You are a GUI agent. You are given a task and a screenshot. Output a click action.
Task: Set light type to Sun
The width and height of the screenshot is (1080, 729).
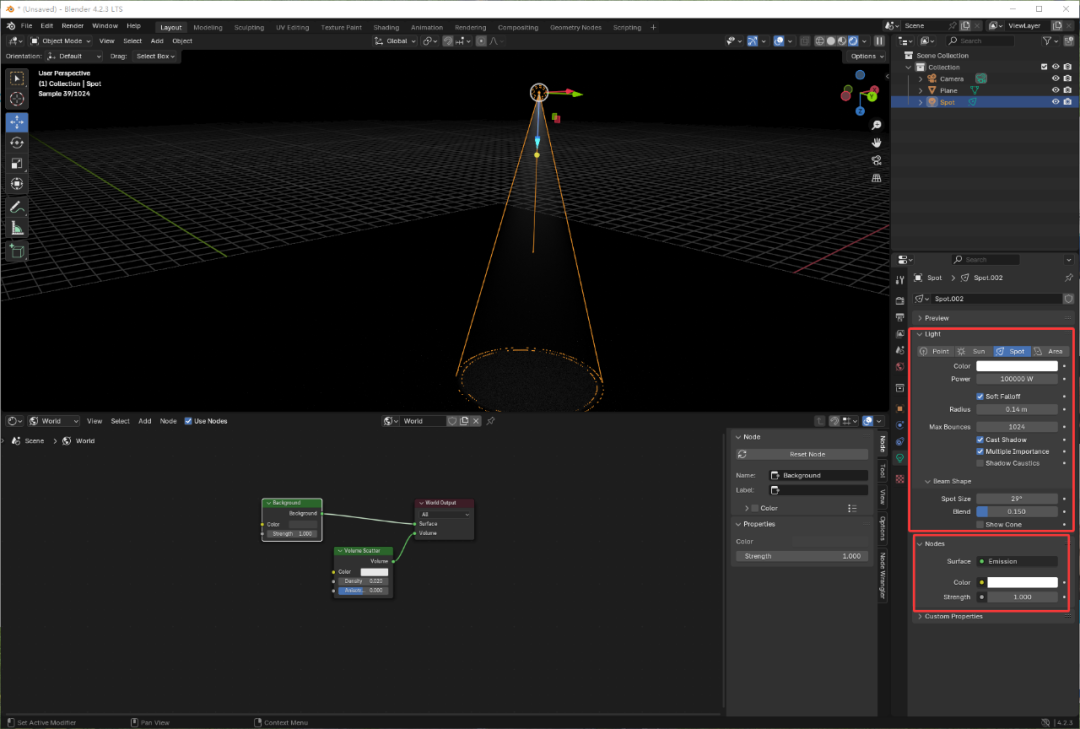pyautogui.click(x=973, y=351)
